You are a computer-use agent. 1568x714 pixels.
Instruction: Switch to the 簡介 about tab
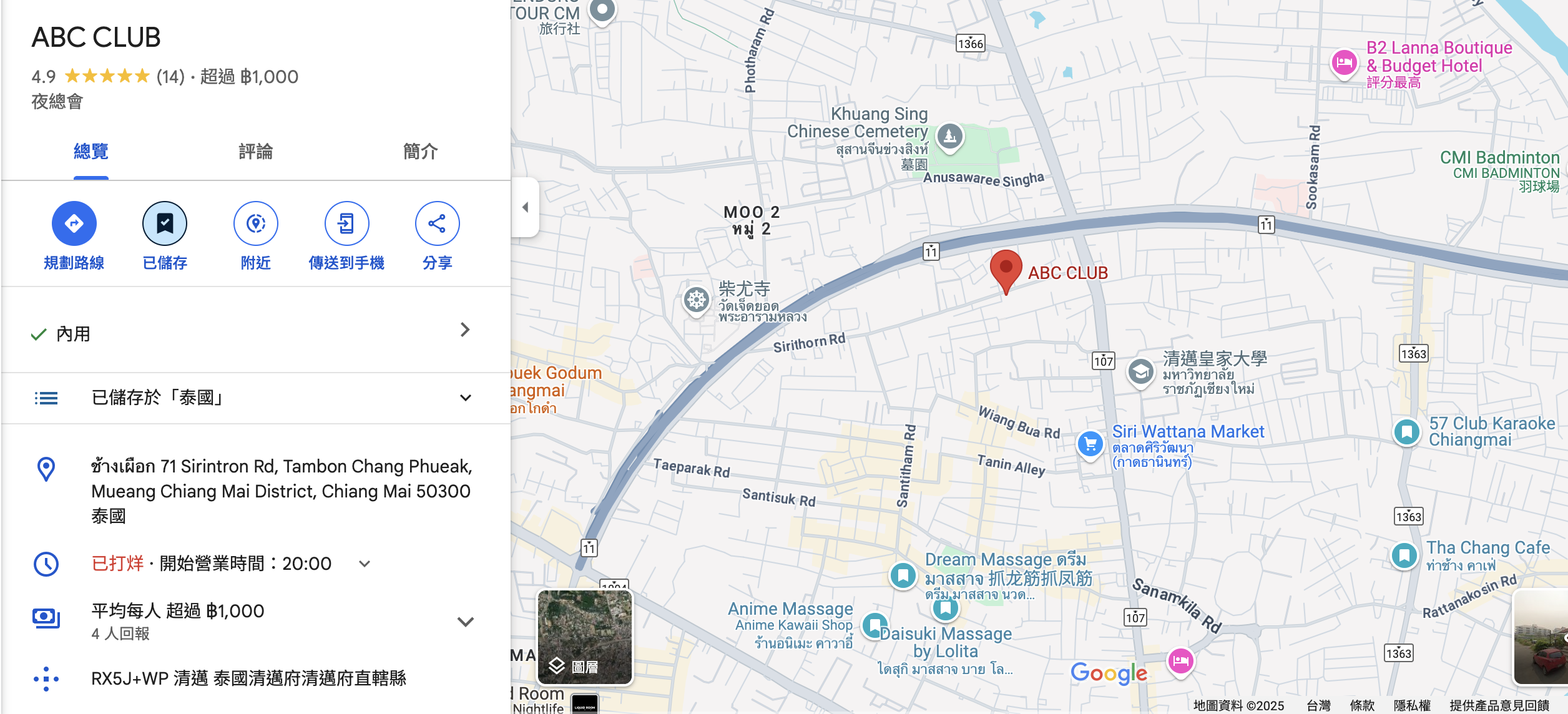click(x=421, y=152)
